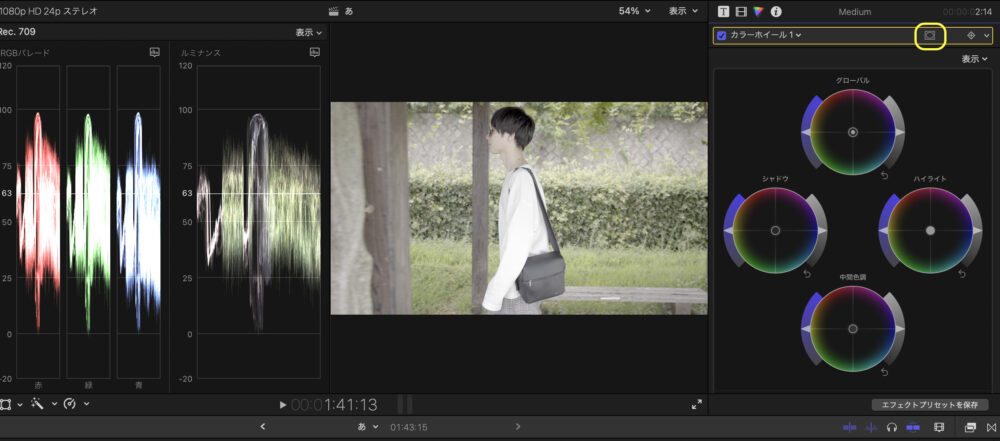Toggle viewer full-screen arrows icon
Screen dimensions: 1000x441
point(696,405)
